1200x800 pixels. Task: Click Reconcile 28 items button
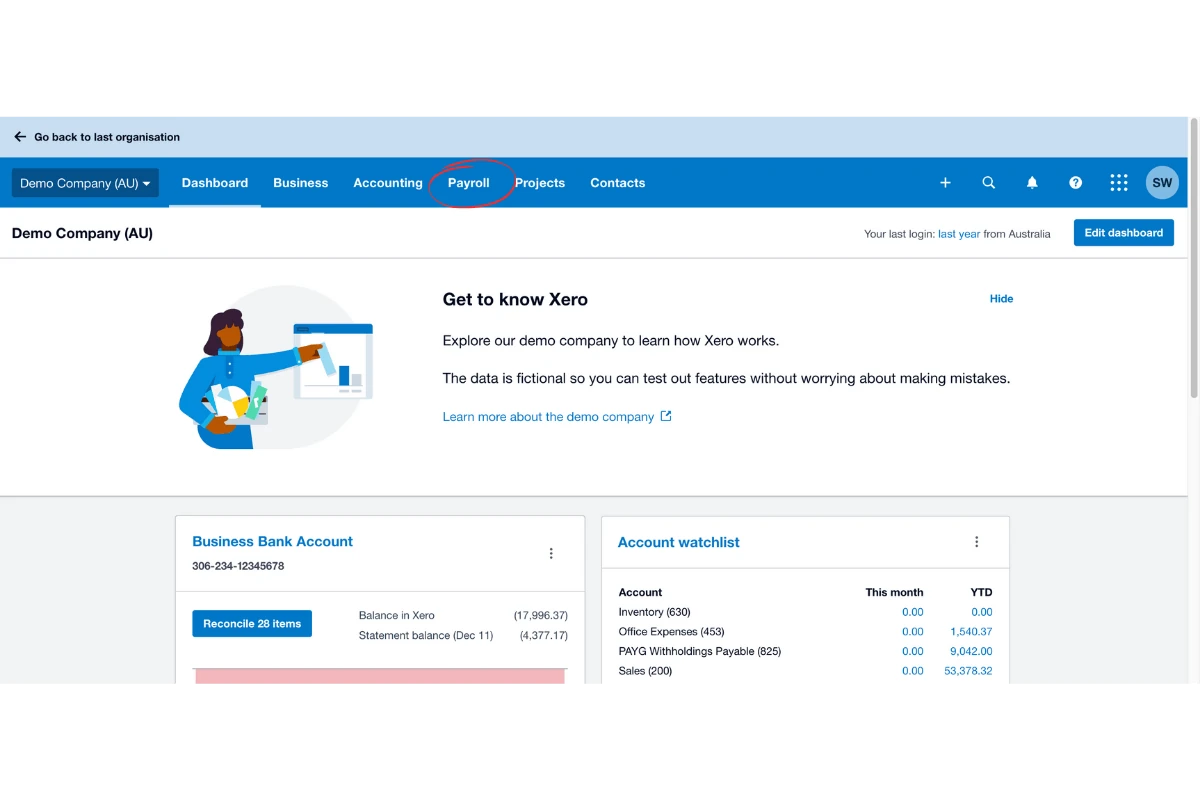(252, 623)
